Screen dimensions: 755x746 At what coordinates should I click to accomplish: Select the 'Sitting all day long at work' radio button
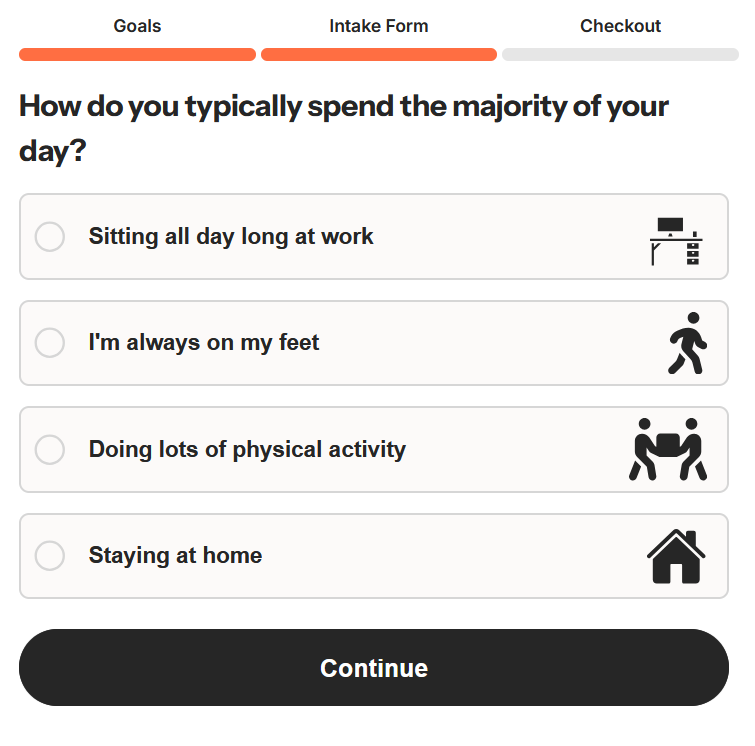(x=50, y=237)
